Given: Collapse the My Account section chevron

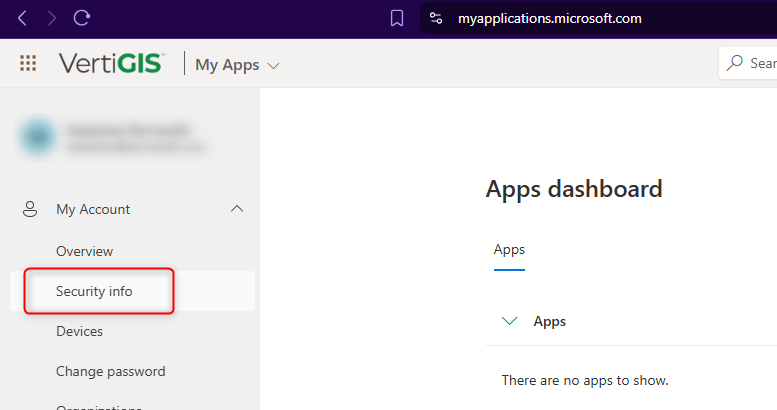Looking at the screenshot, I should (x=237, y=209).
